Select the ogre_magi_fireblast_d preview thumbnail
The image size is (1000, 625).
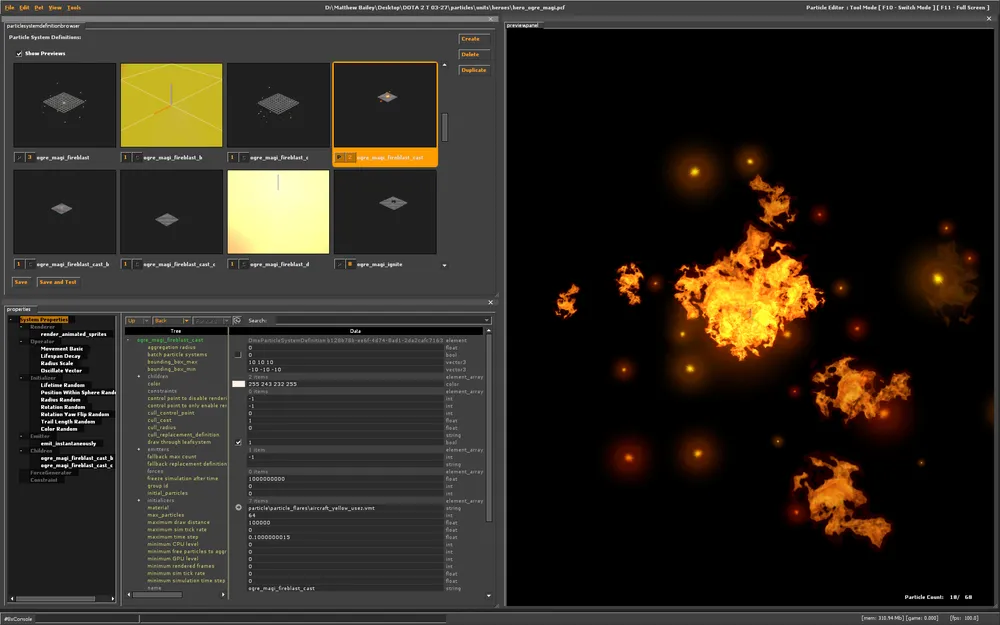click(278, 212)
